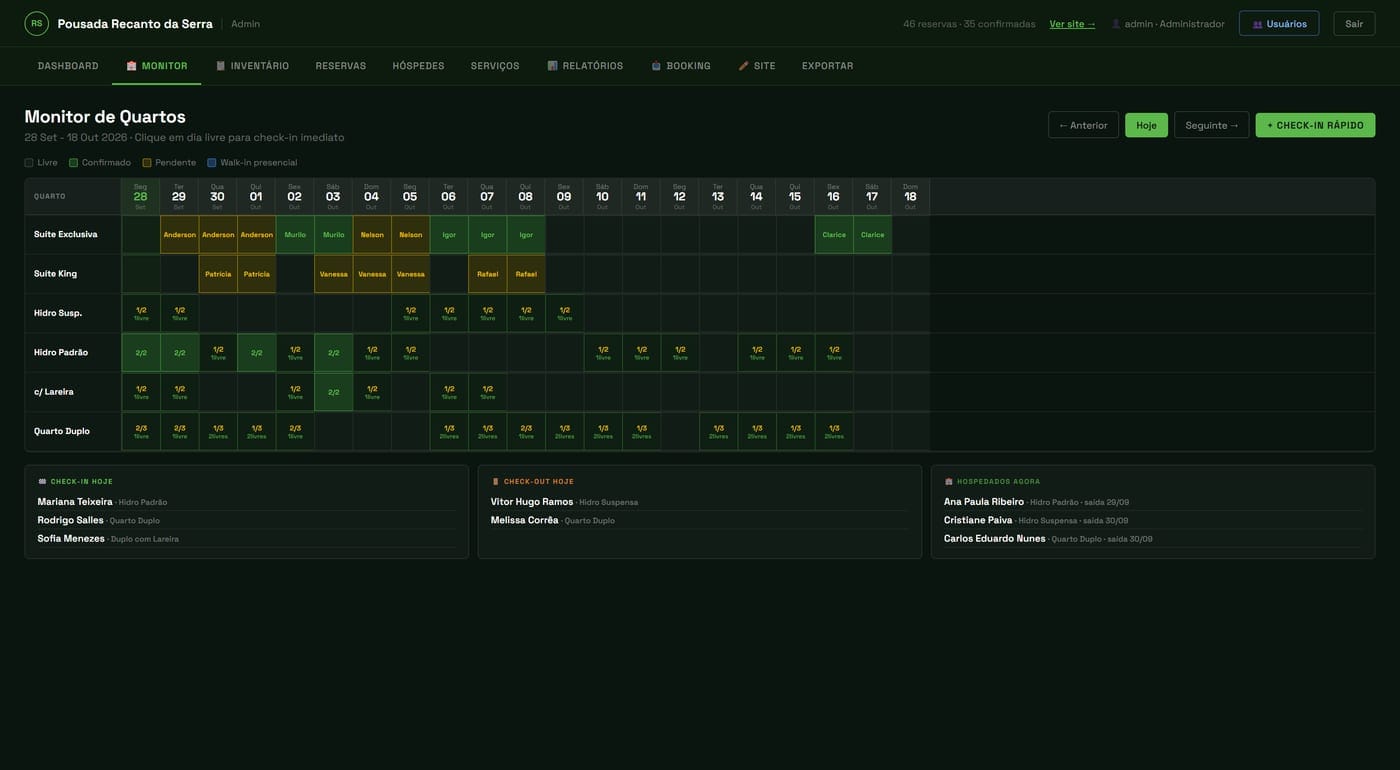This screenshot has height=770, width=1400.
Task: Click the Confirmado green legend swatch
Action: [x=73, y=163]
